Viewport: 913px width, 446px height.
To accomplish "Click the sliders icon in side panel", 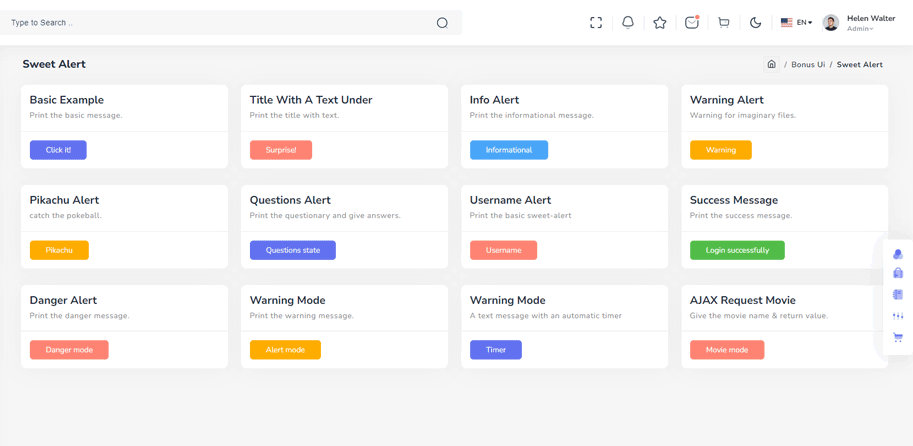I will click(898, 316).
